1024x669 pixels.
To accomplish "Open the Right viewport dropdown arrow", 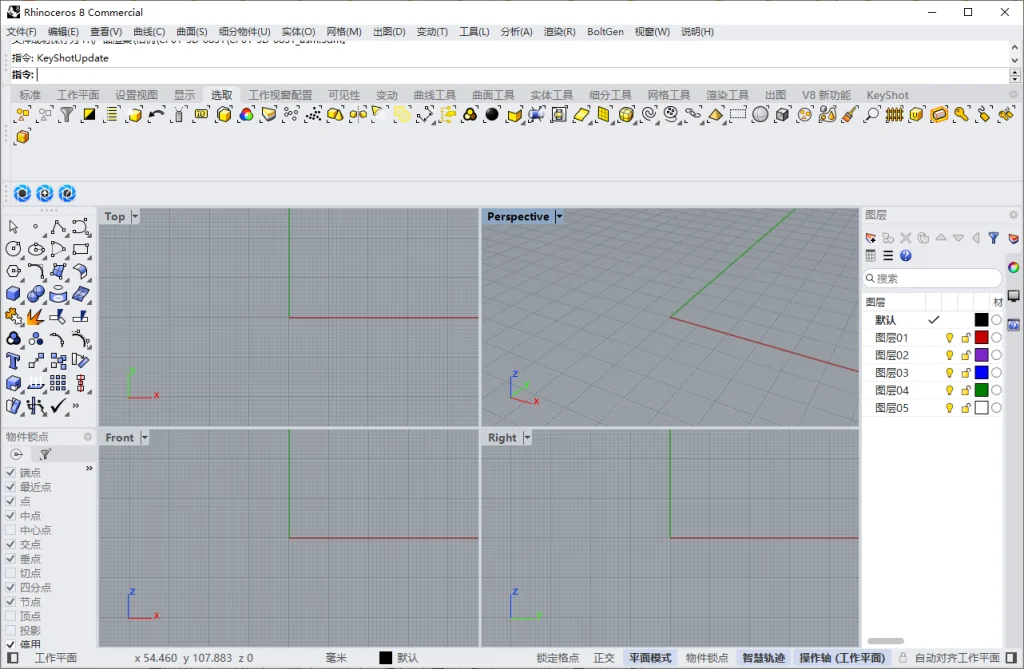I will pos(527,438).
